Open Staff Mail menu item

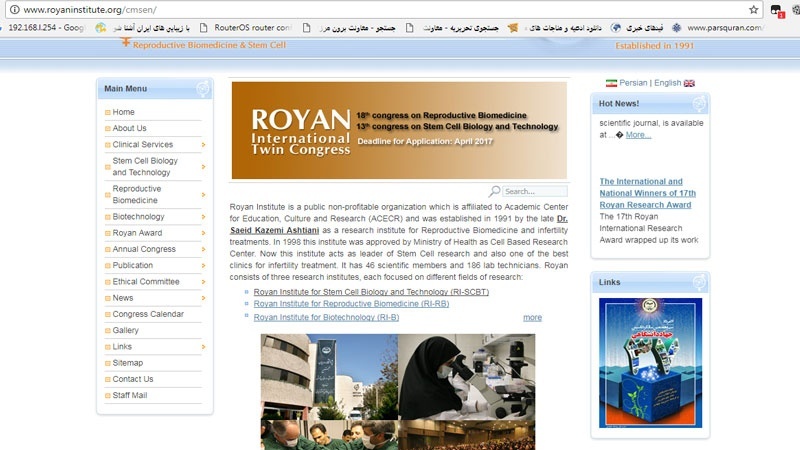[x=130, y=395]
